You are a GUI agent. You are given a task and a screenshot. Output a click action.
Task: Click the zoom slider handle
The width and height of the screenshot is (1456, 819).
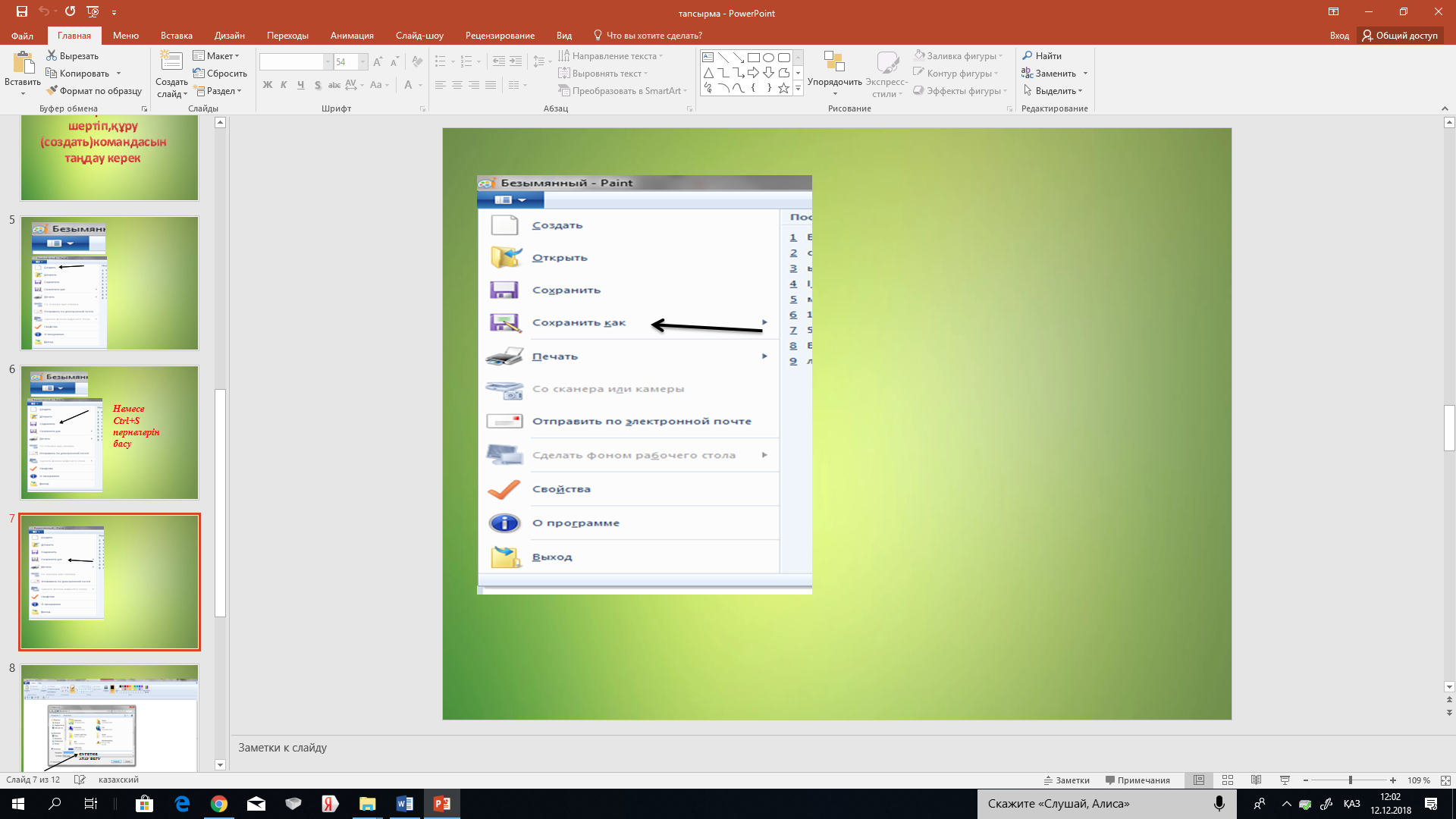tap(1350, 780)
